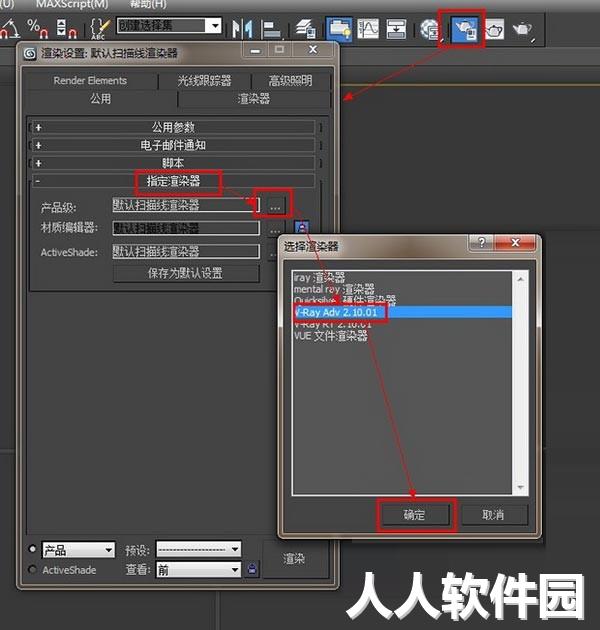Open the layer manager icon

[x=305, y=29]
